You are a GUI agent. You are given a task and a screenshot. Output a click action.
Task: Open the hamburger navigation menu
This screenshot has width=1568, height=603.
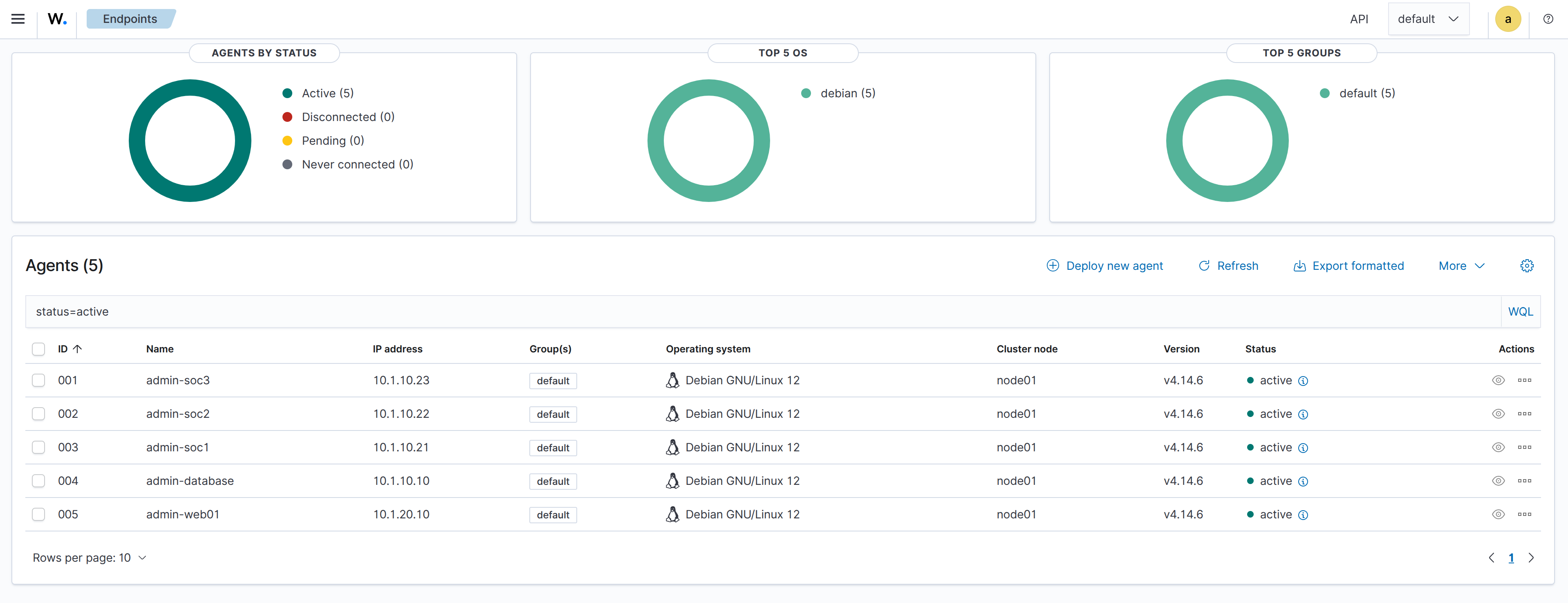click(18, 19)
